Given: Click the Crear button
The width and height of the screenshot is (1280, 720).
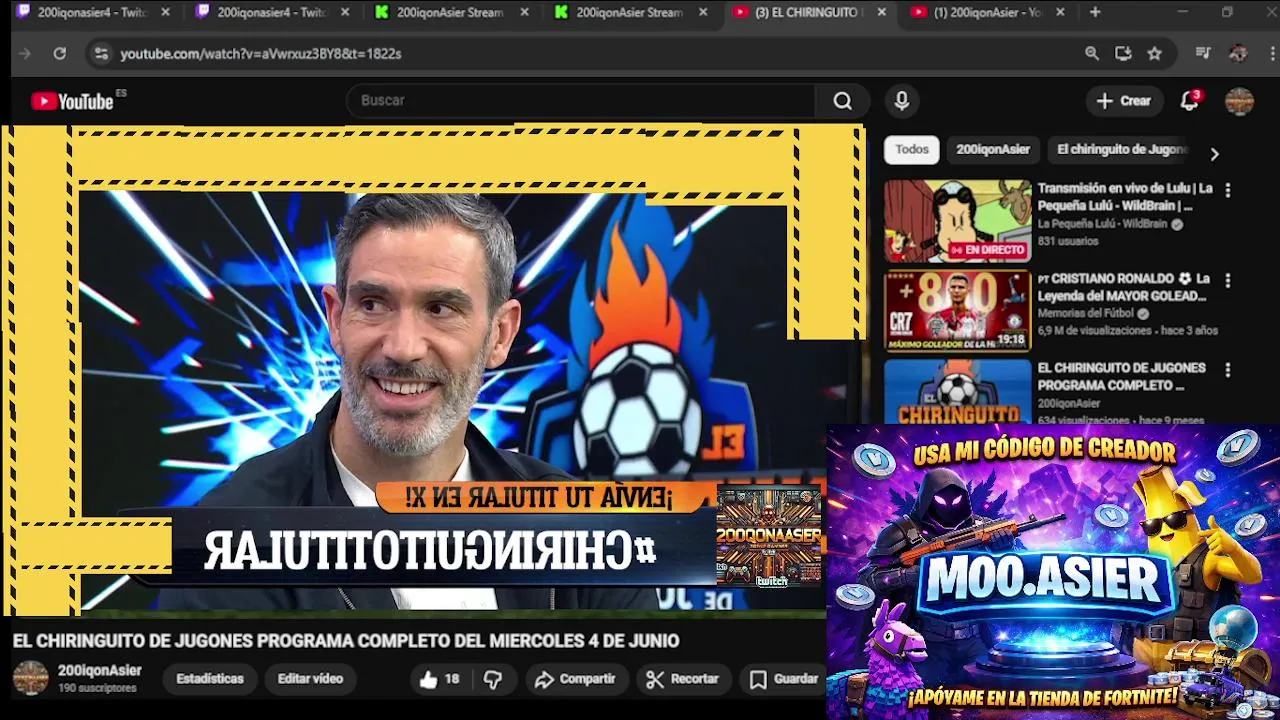Looking at the screenshot, I should coord(1124,100).
